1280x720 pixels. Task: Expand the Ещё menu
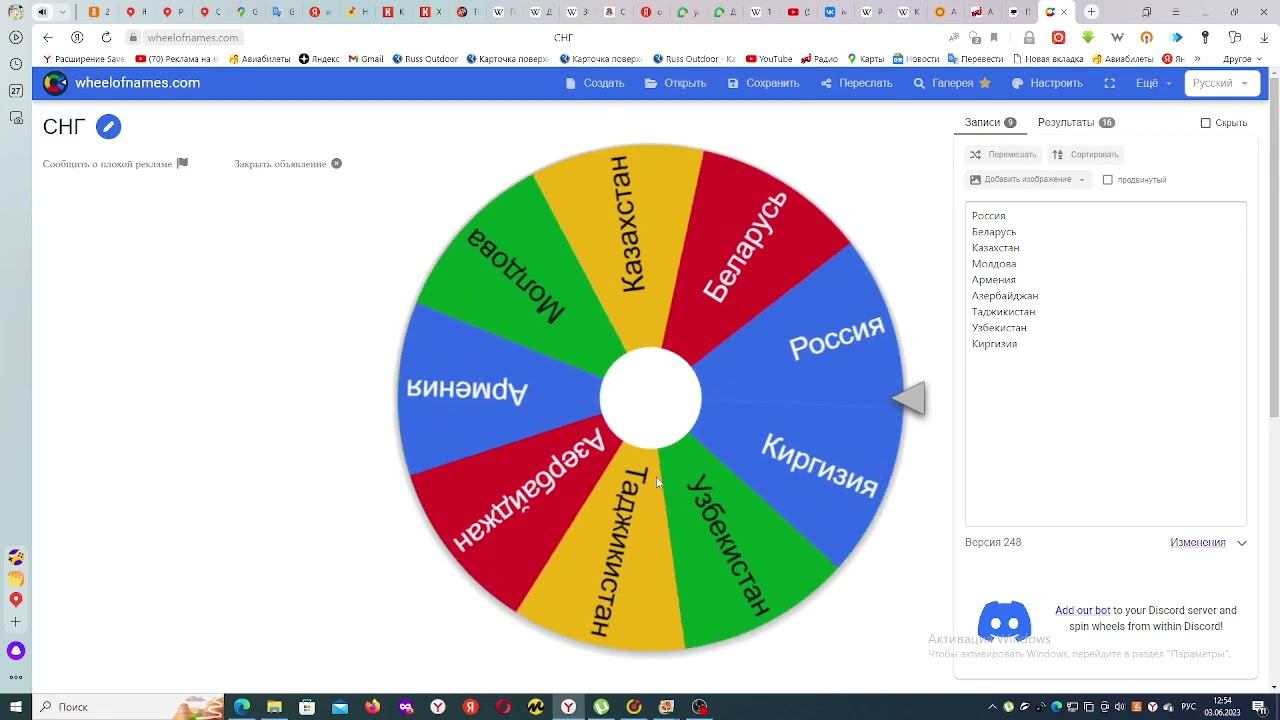pos(1153,83)
